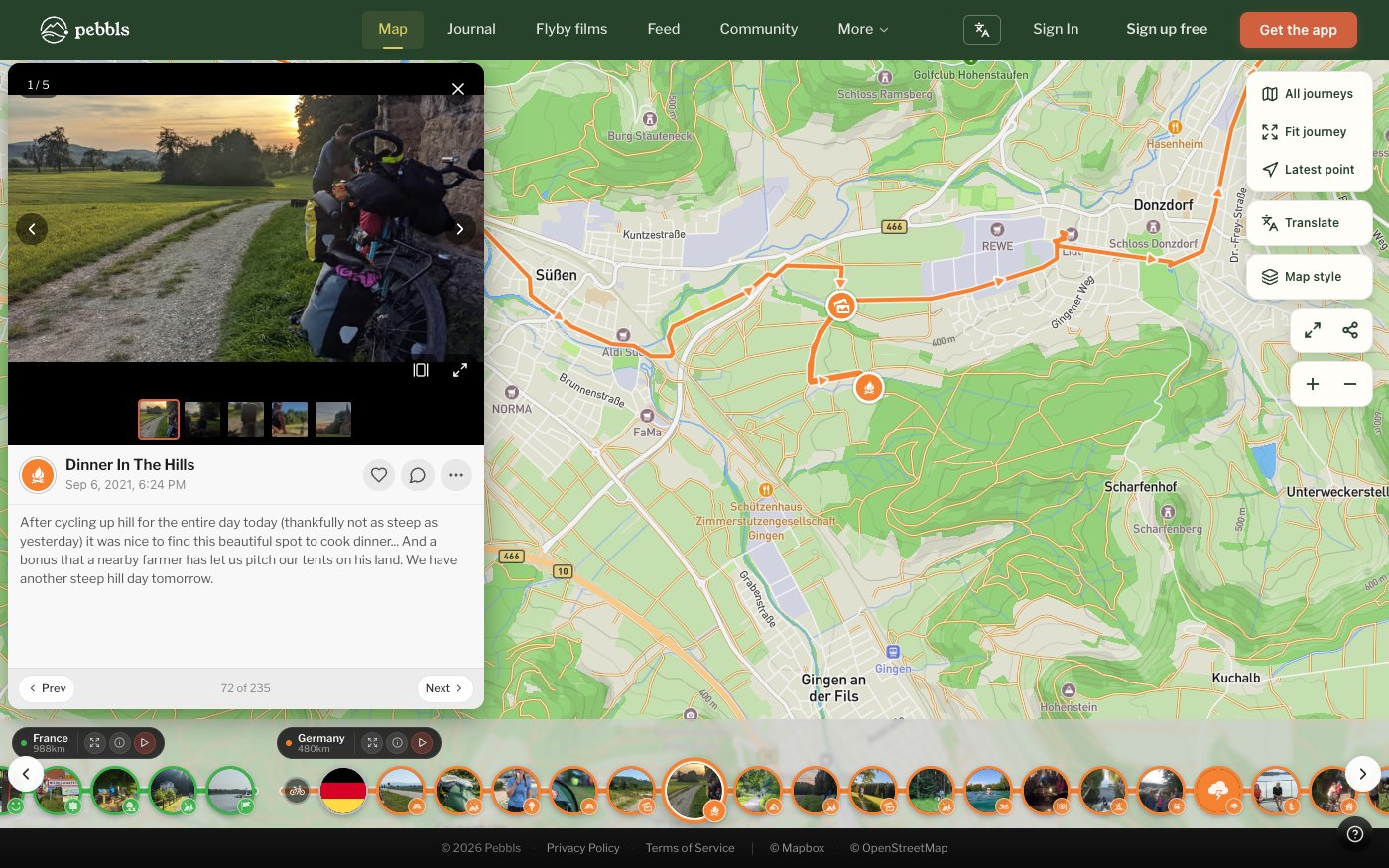
Task: Play the France journey flyby
Action: pyautogui.click(x=144, y=742)
